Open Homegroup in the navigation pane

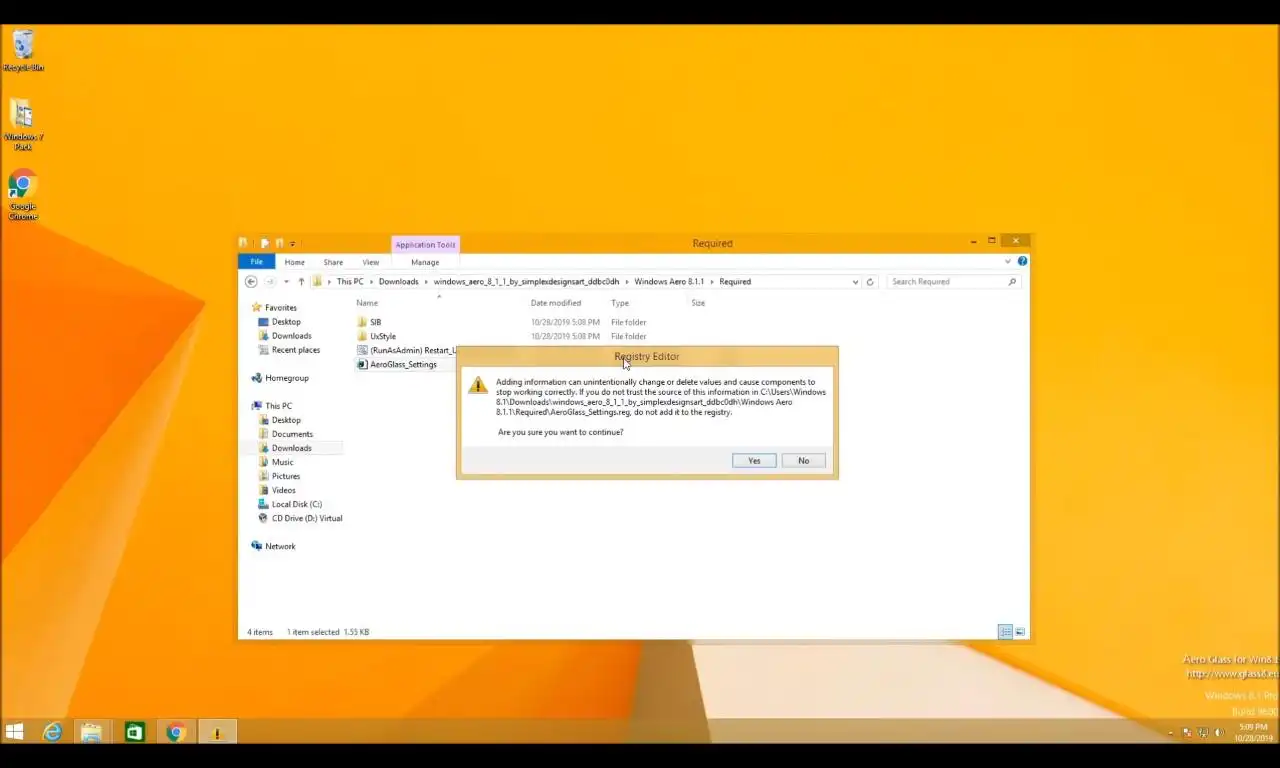click(x=280, y=378)
